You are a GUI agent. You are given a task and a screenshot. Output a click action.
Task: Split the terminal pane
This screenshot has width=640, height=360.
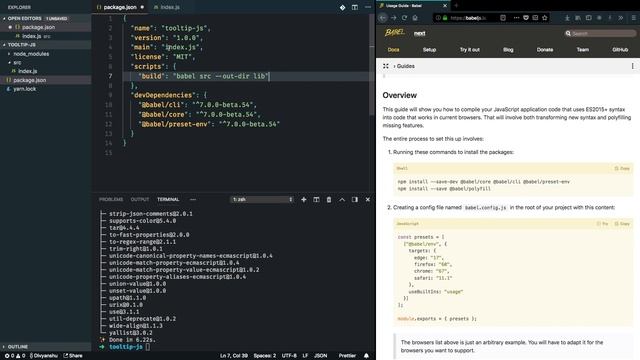[316, 200]
